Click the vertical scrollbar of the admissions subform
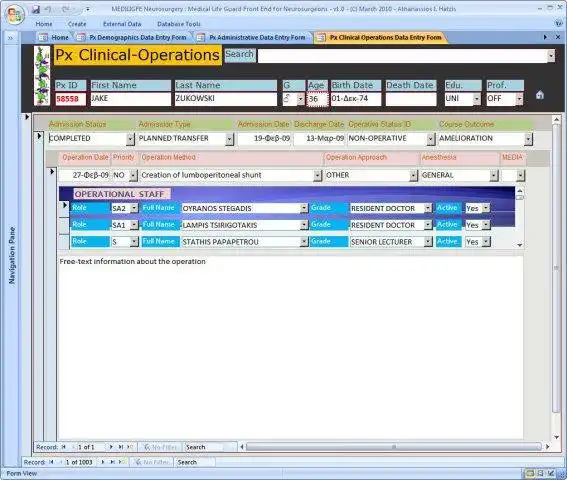The width and height of the screenshot is (567, 480). pos(556,278)
